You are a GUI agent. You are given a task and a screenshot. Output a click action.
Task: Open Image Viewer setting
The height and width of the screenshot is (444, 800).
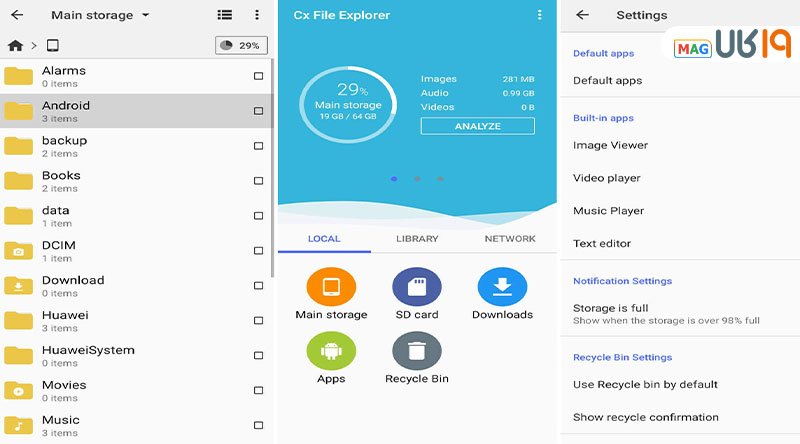coord(680,145)
